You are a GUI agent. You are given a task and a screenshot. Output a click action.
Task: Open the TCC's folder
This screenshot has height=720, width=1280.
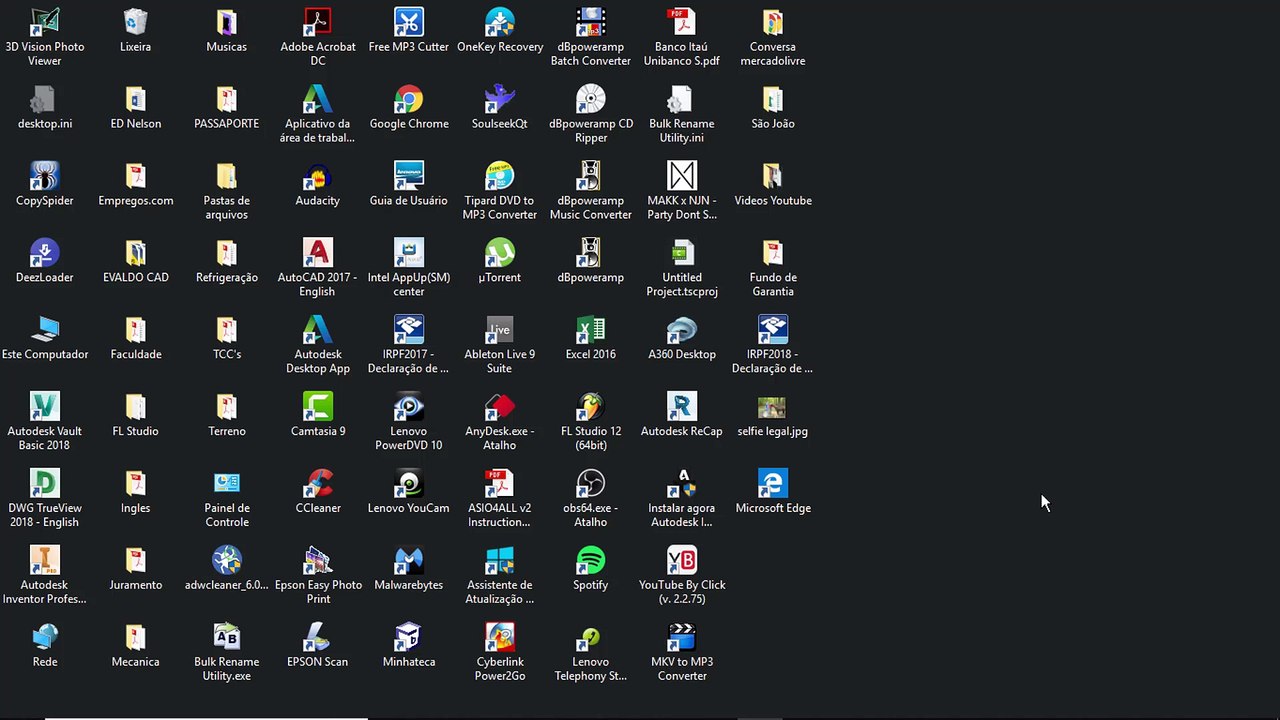[x=227, y=331]
